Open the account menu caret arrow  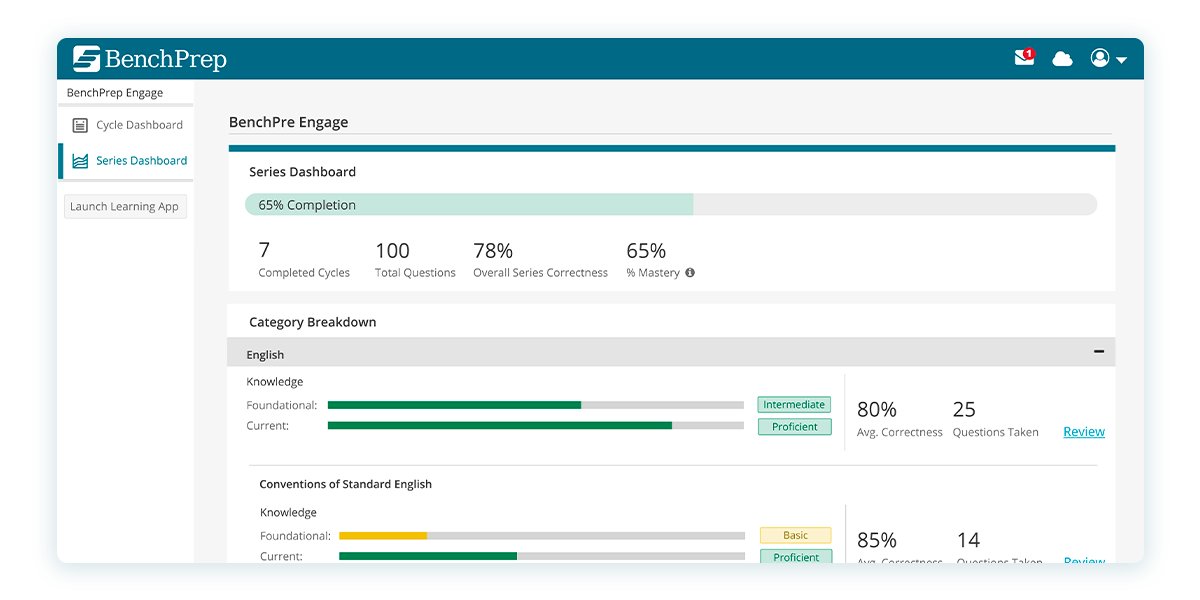1122,60
